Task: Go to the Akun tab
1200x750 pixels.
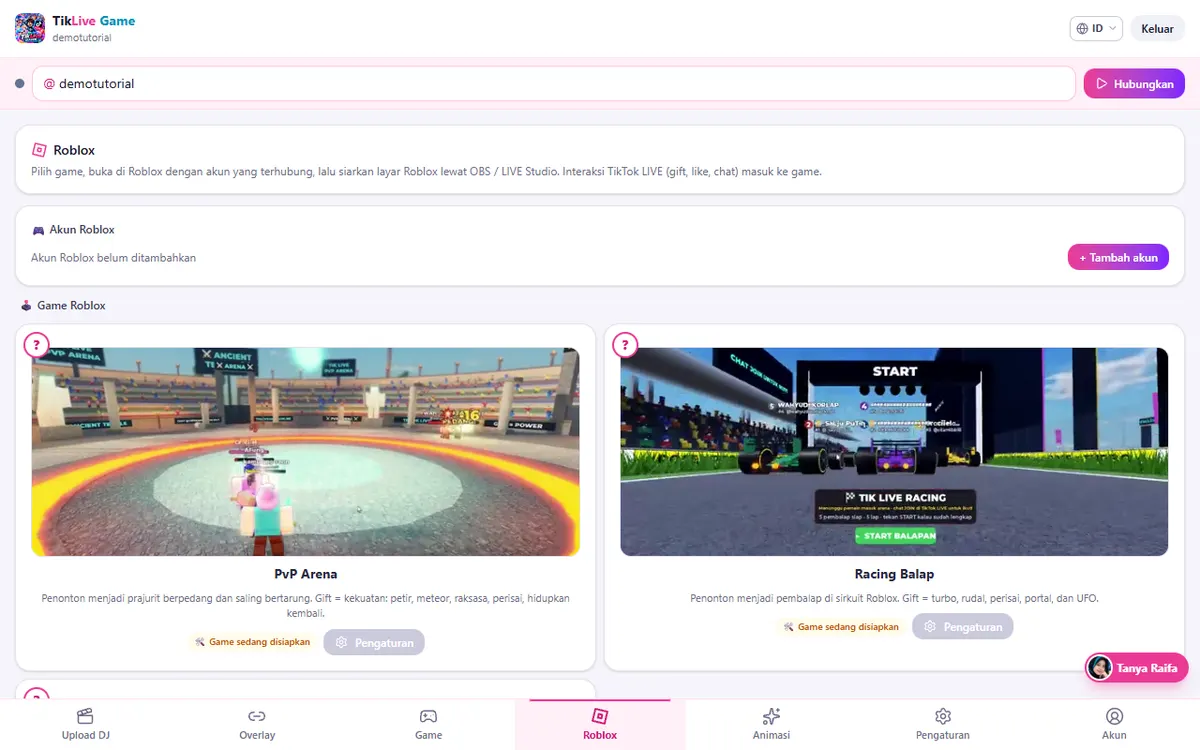Action: (1114, 725)
